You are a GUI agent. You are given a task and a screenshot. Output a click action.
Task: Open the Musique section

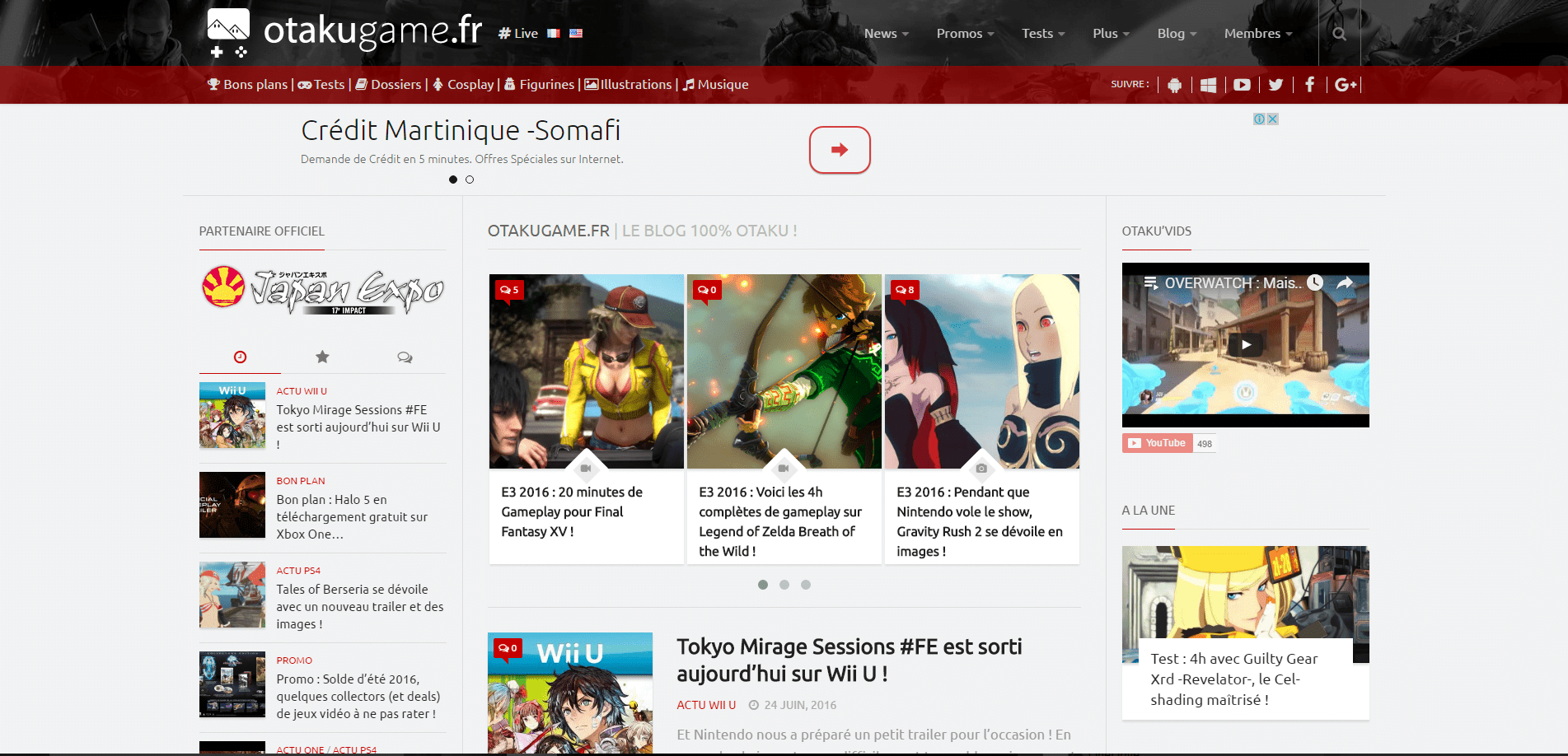tap(715, 85)
